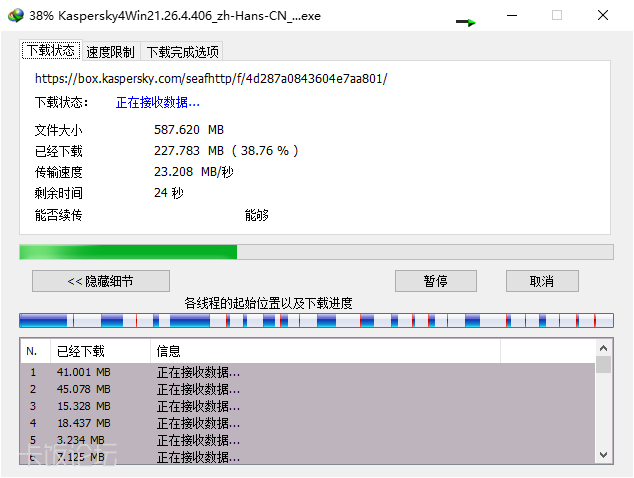Screen dimensions: 634x478
Task: Cancel the download with 取消 button
Action: point(542,281)
